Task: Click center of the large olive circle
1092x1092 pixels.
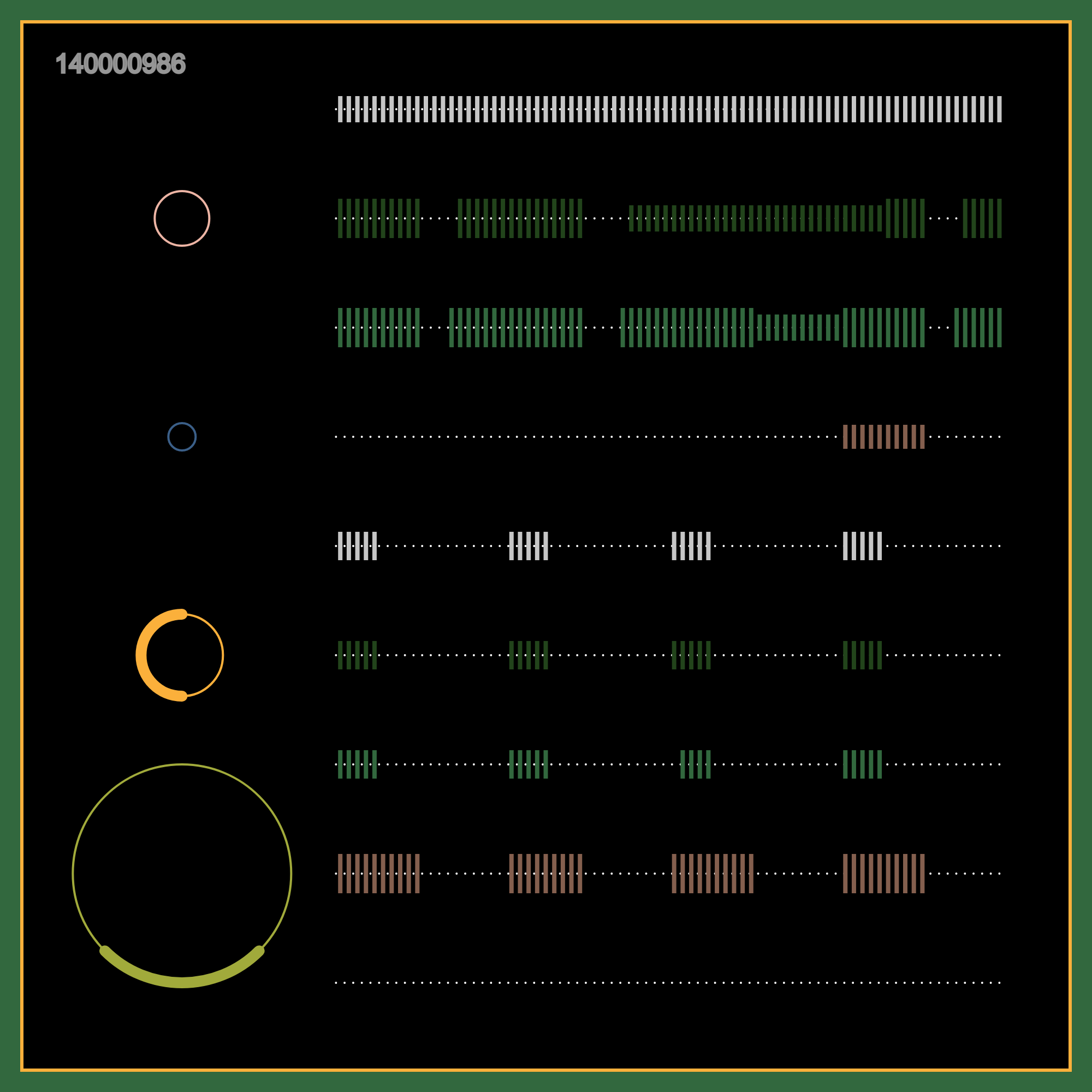Action: point(182,873)
